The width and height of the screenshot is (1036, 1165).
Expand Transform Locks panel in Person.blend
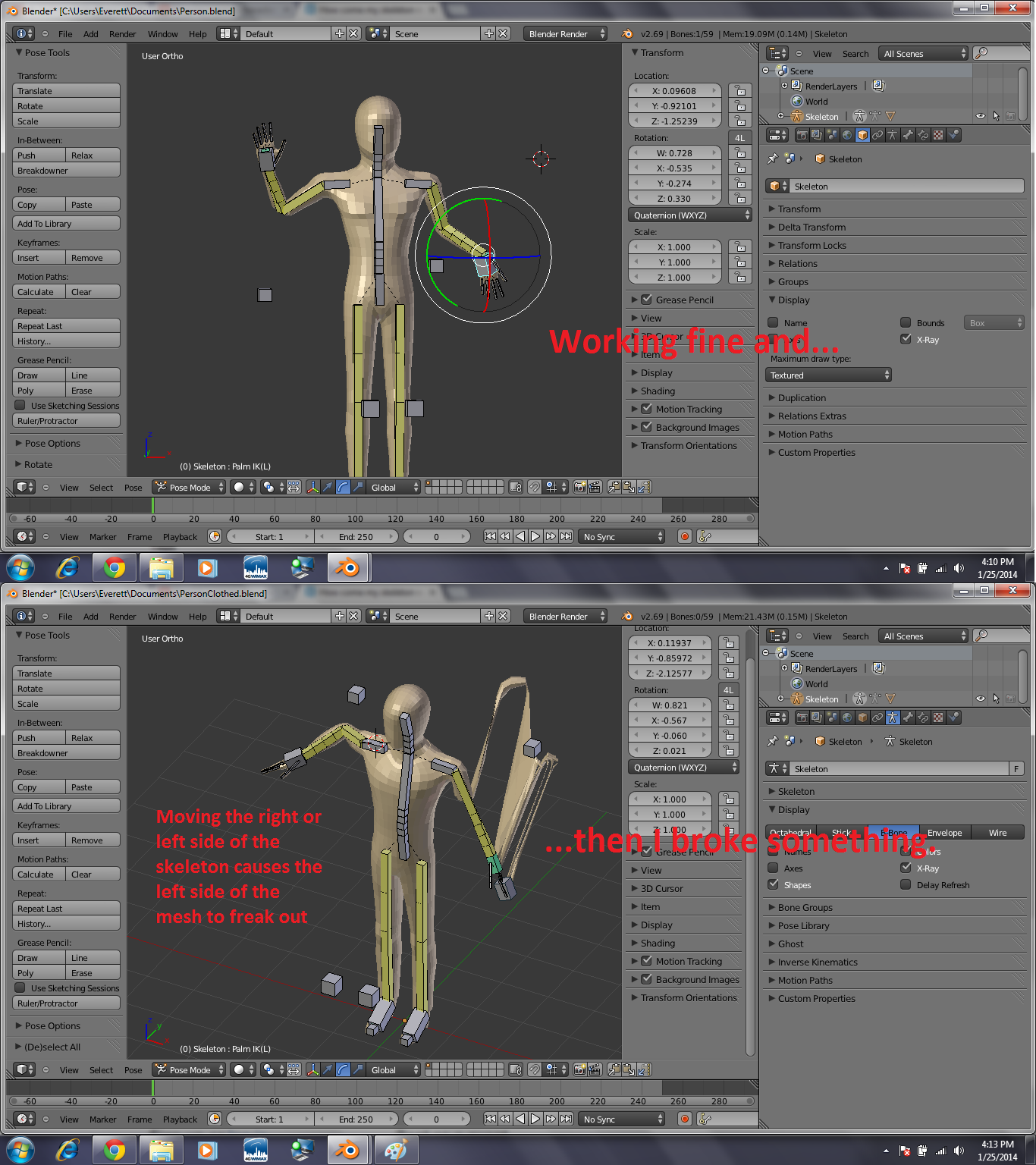pyautogui.click(x=812, y=246)
